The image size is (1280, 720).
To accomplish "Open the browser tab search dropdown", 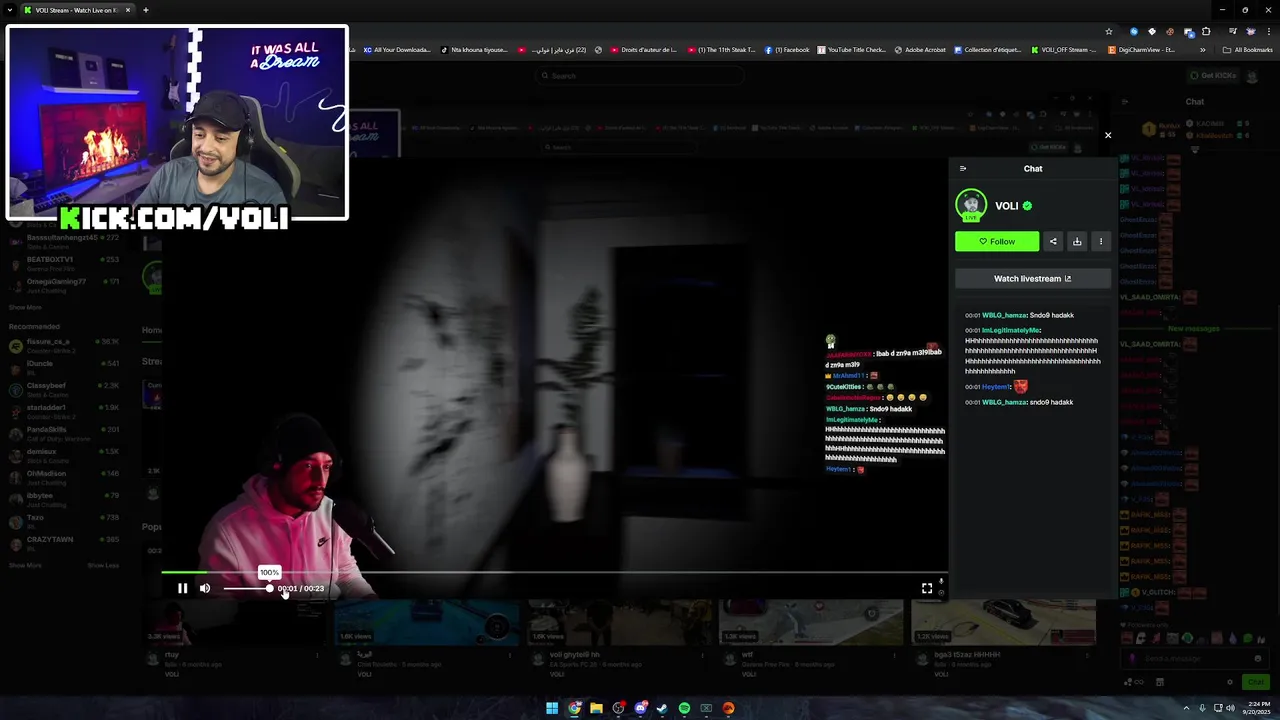I will [9, 10].
